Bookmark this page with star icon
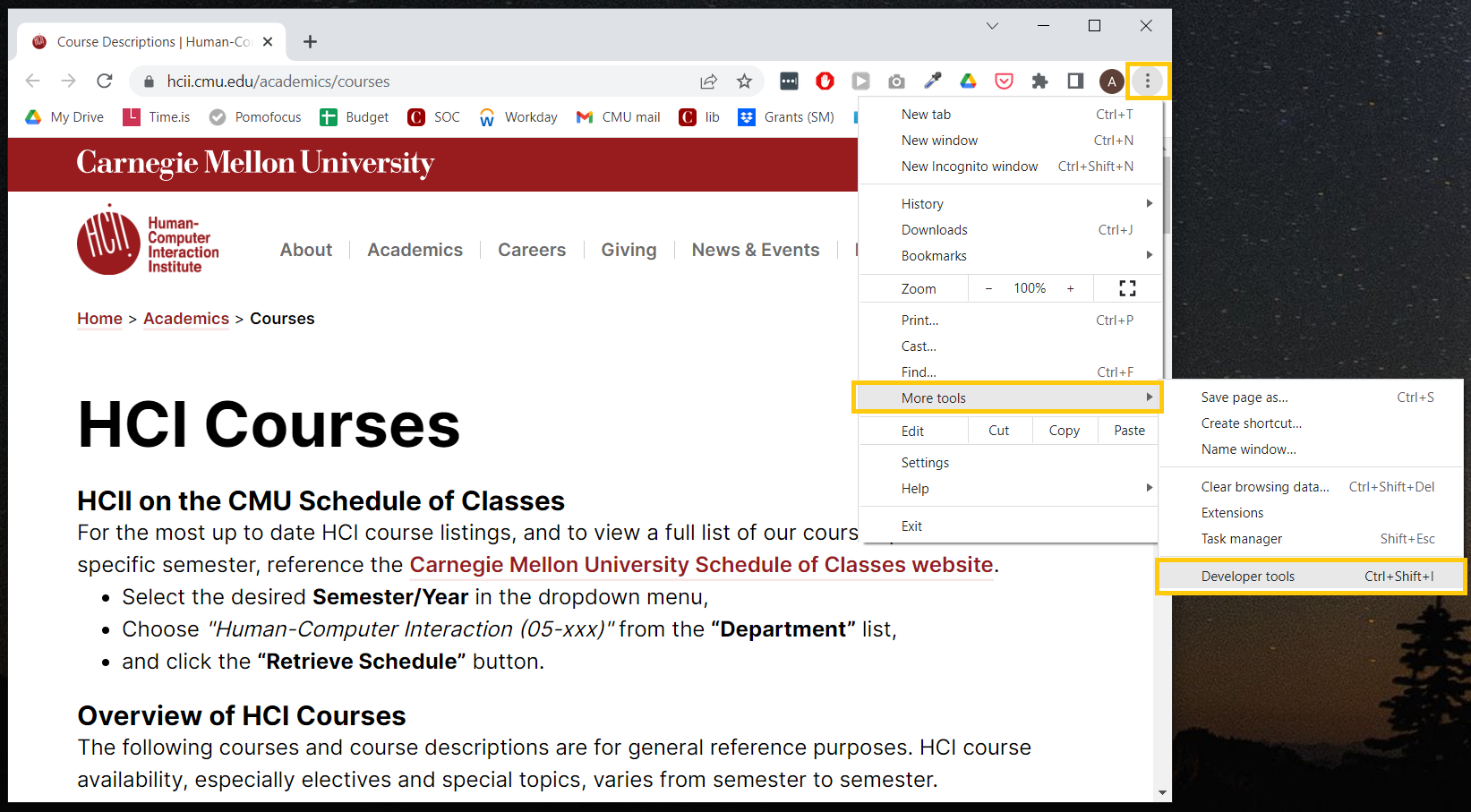1471x812 pixels. pyautogui.click(x=744, y=81)
